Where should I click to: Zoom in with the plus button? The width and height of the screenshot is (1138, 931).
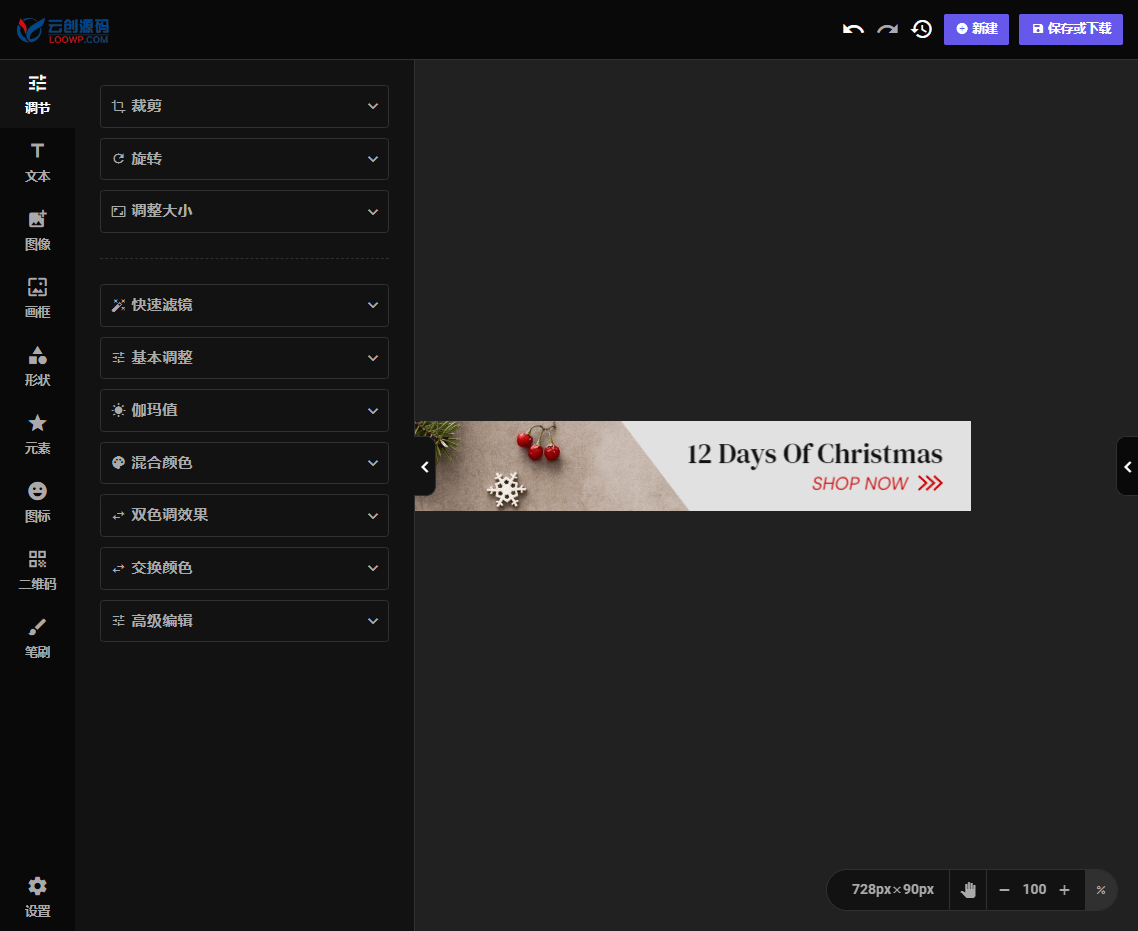[x=1064, y=890]
